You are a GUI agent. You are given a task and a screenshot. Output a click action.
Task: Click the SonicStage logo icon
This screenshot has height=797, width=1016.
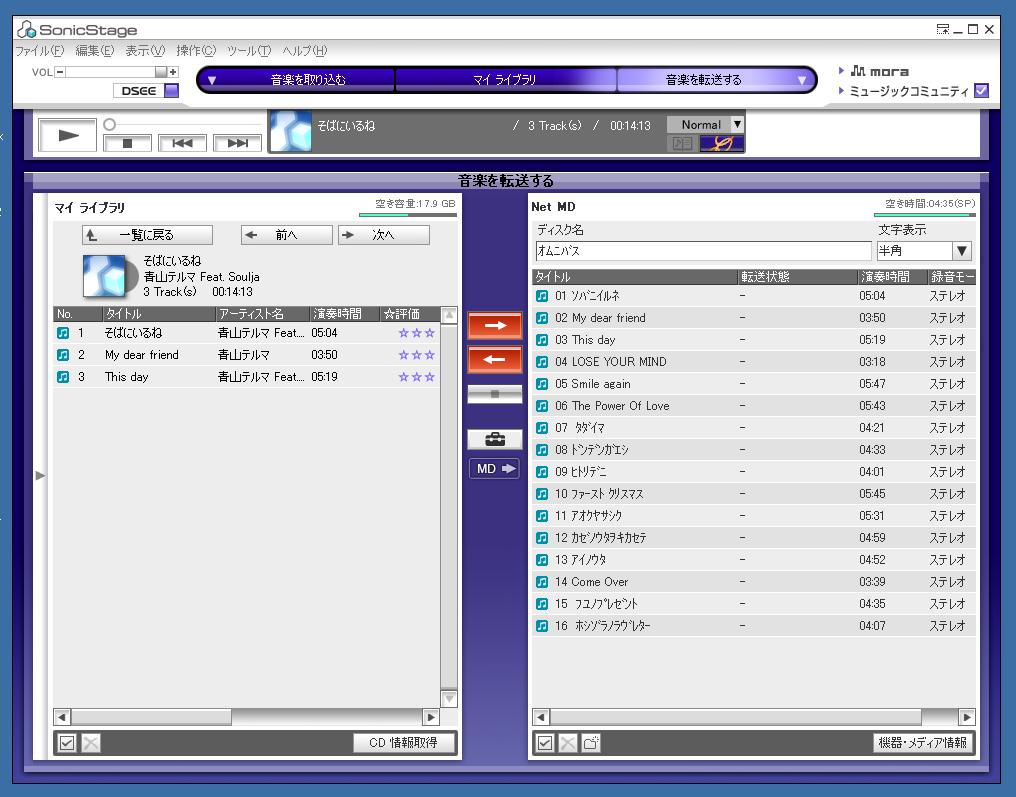pos(27,29)
